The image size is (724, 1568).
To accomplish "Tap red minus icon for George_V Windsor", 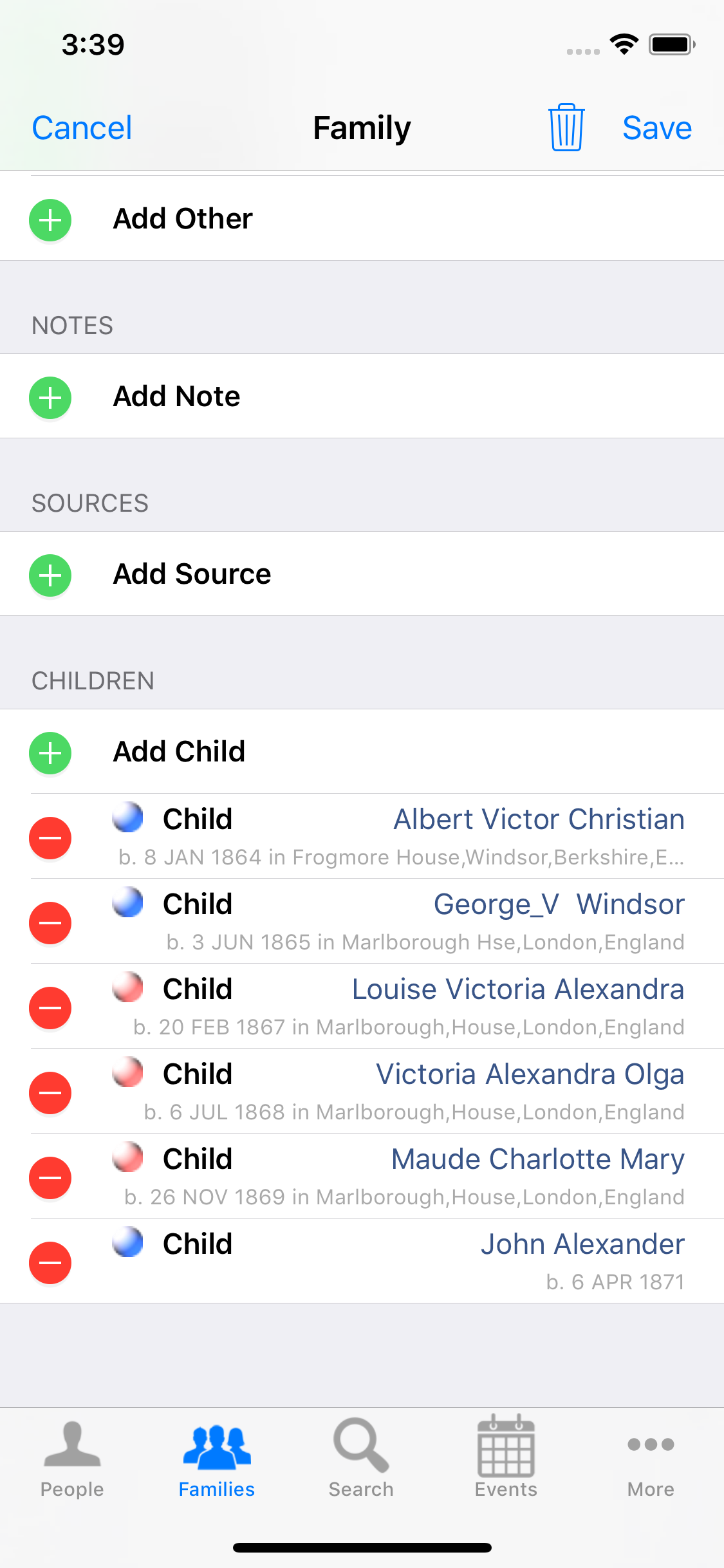I will [50, 922].
